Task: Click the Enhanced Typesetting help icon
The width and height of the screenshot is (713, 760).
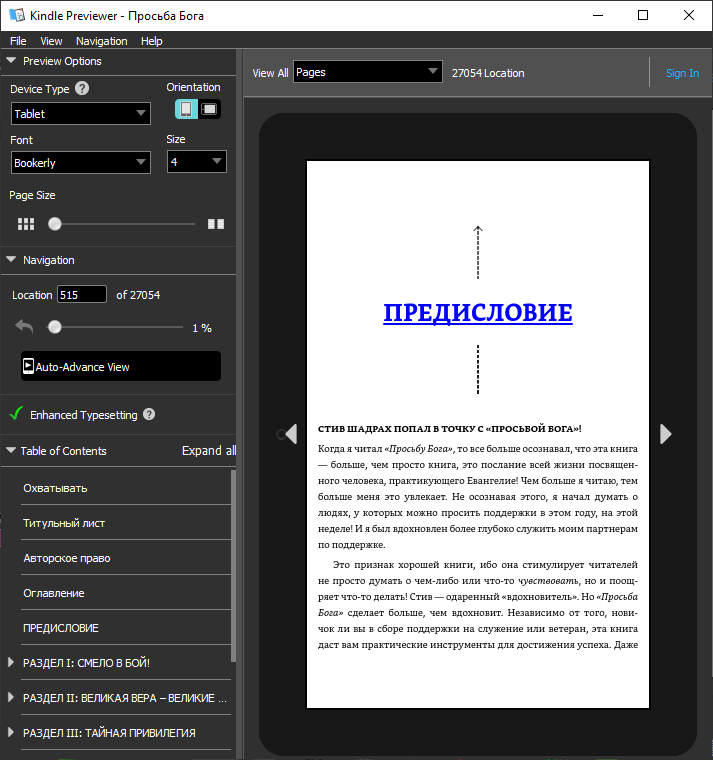Action: point(149,414)
